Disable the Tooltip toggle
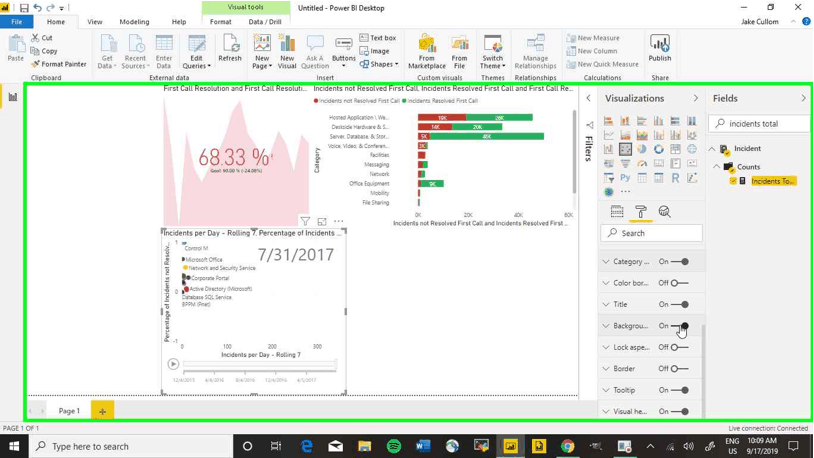This screenshot has width=814, height=458. coord(680,390)
